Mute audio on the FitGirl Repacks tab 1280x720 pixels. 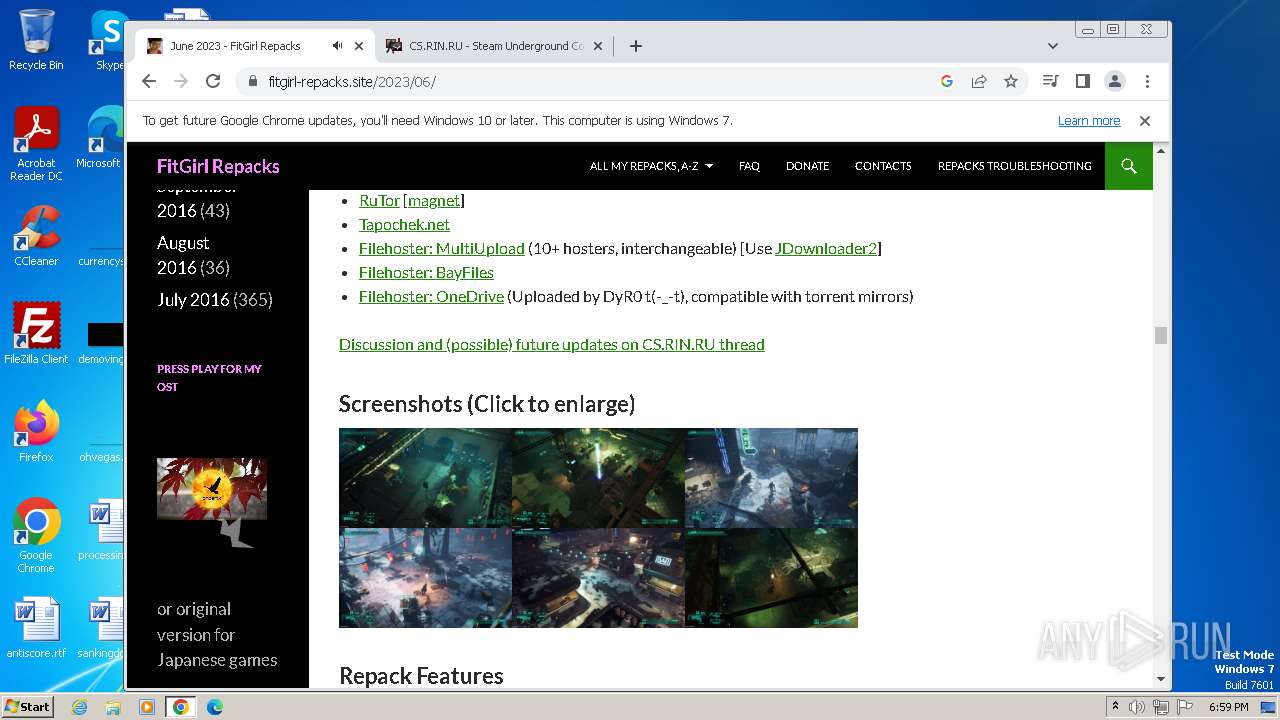tap(338, 46)
